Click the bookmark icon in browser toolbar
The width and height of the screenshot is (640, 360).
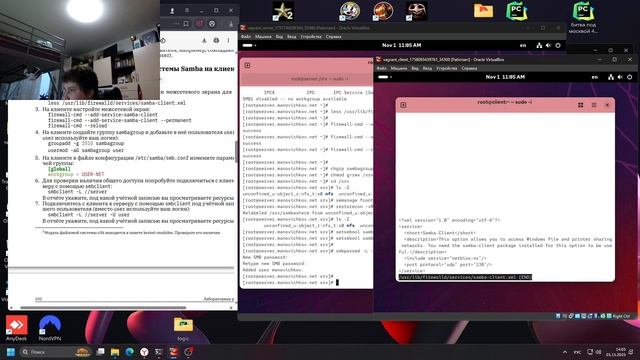click(x=186, y=24)
